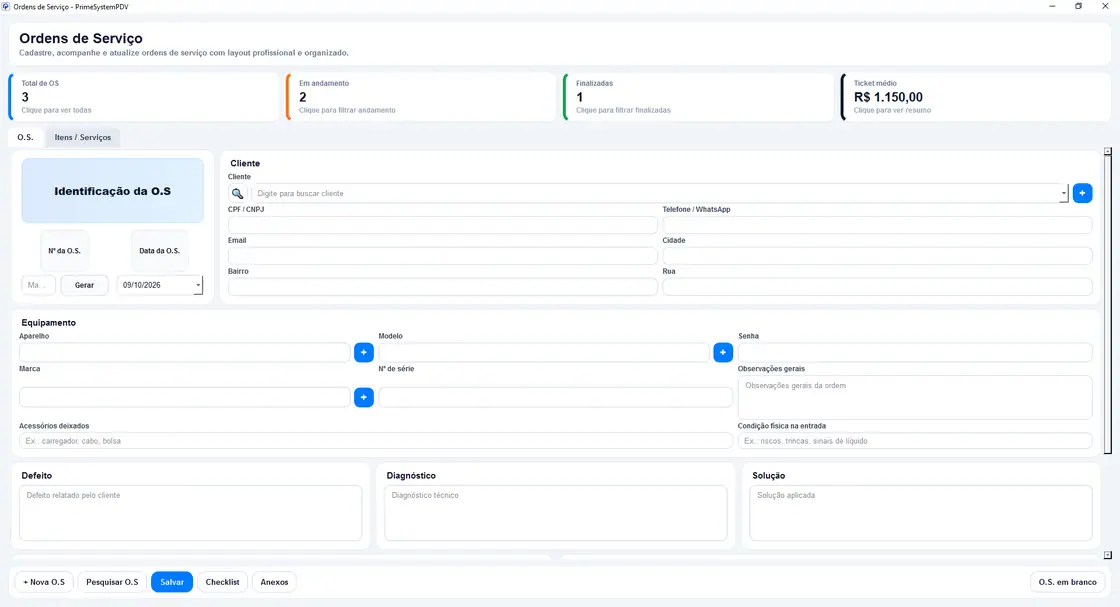Add a new client with the plus button

1082,193
